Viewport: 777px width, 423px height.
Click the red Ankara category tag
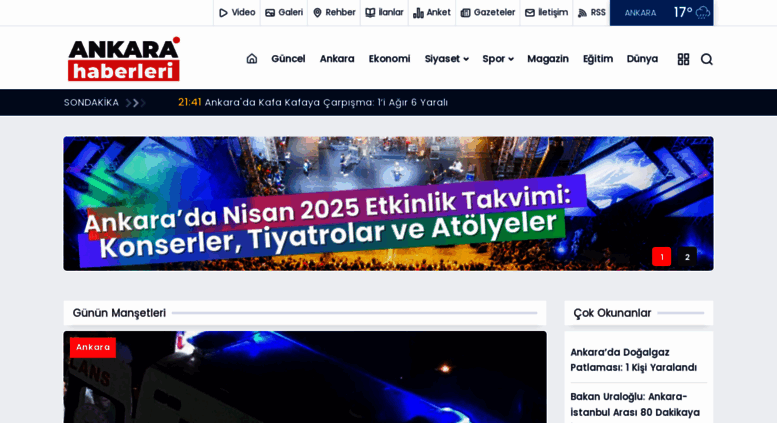[93, 347]
